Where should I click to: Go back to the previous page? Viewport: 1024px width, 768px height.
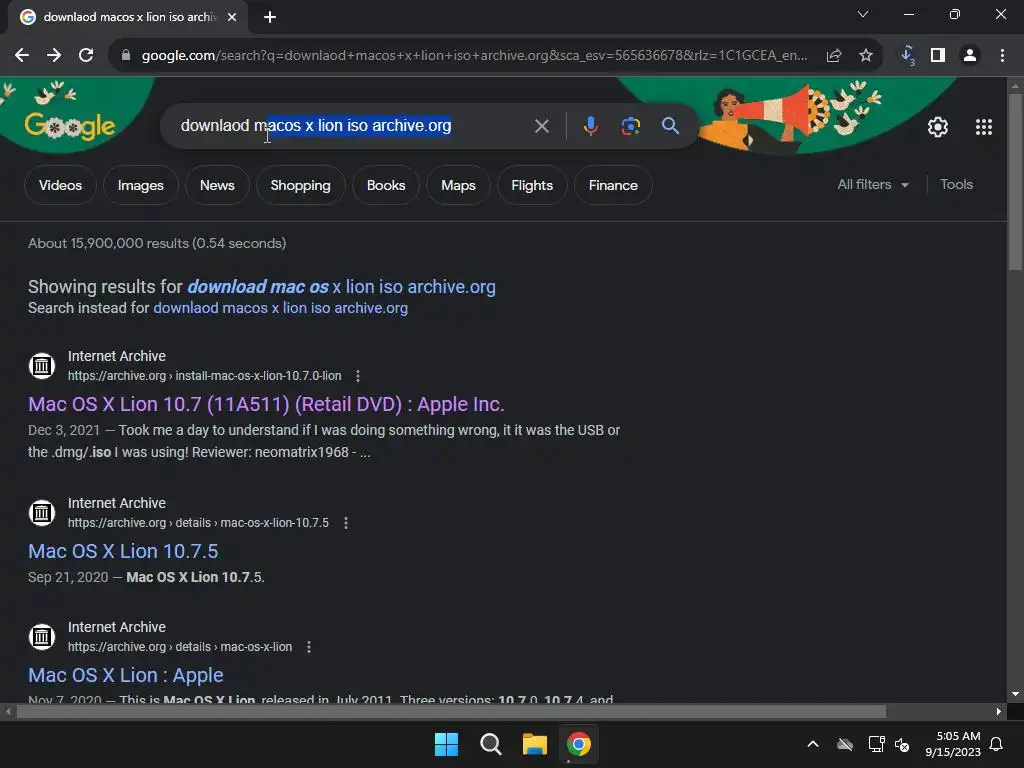click(x=22, y=56)
